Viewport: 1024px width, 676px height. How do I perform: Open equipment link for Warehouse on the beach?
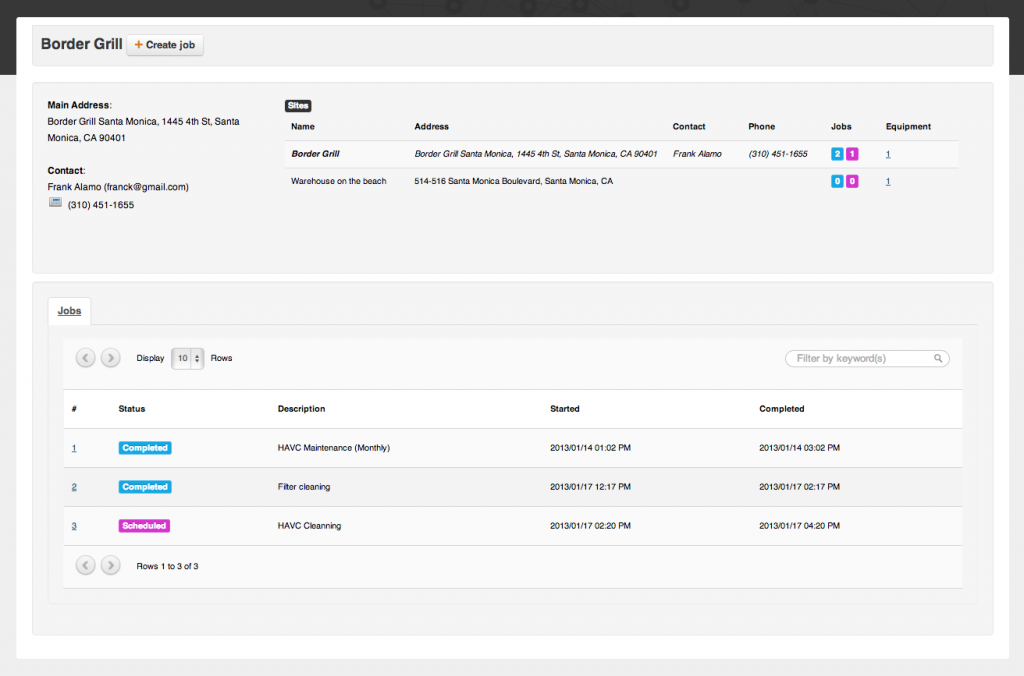click(x=888, y=182)
